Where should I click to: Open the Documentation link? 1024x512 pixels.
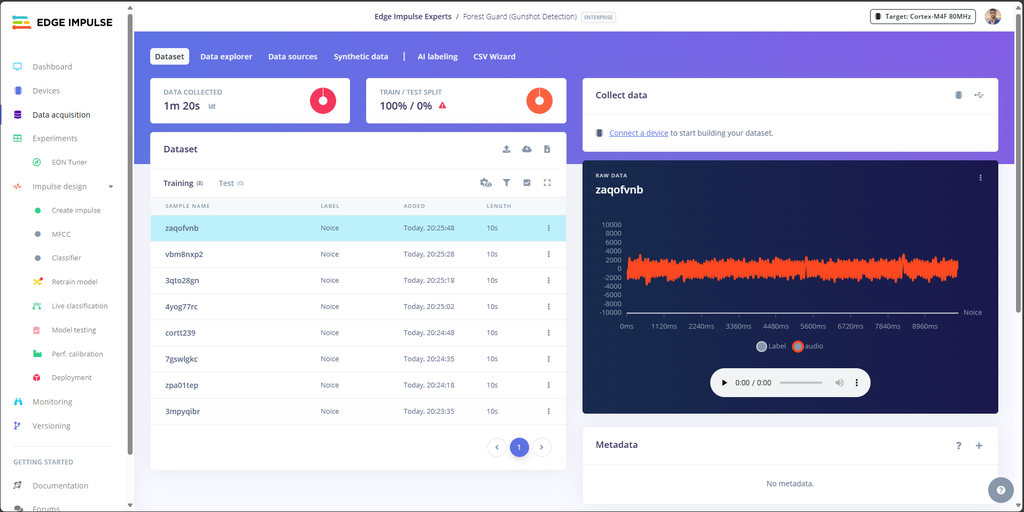click(60, 486)
